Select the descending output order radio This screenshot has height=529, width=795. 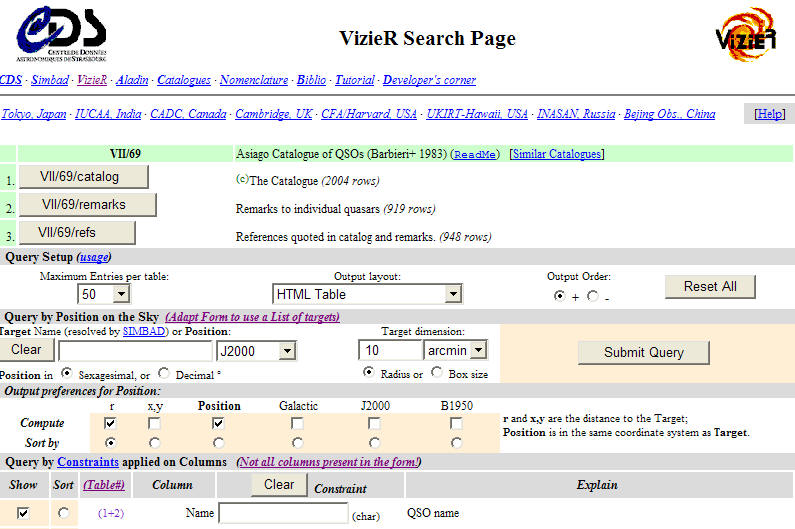pos(593,296)
